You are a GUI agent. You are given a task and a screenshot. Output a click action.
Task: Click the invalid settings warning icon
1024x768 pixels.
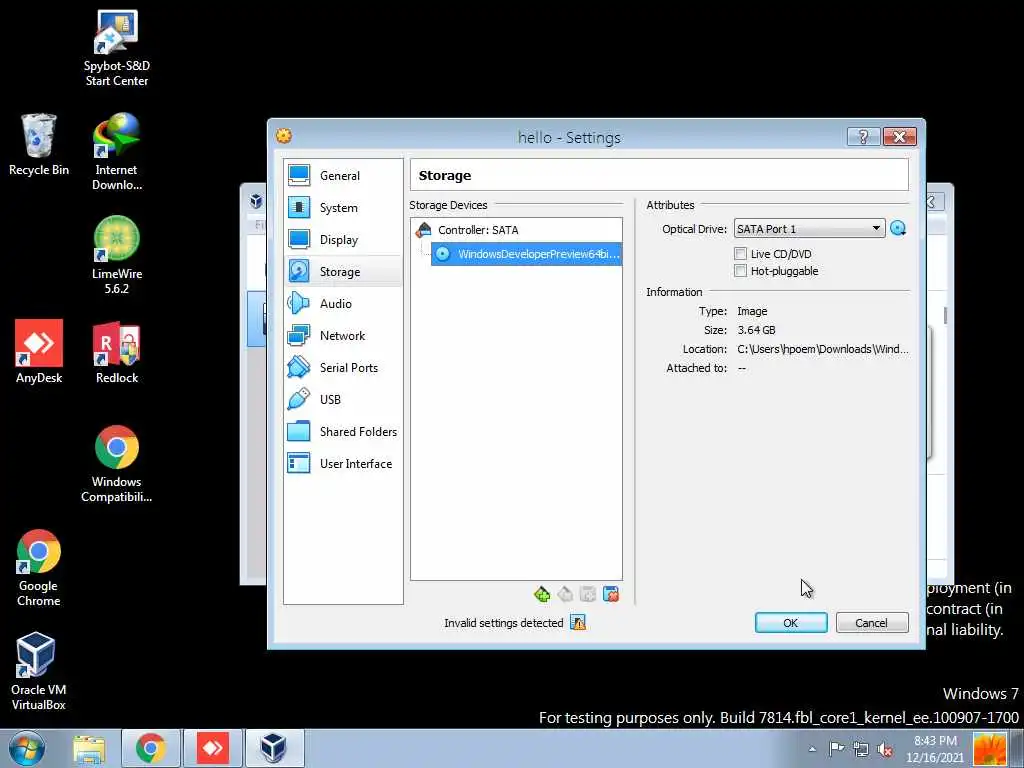[x=578, y=622]
